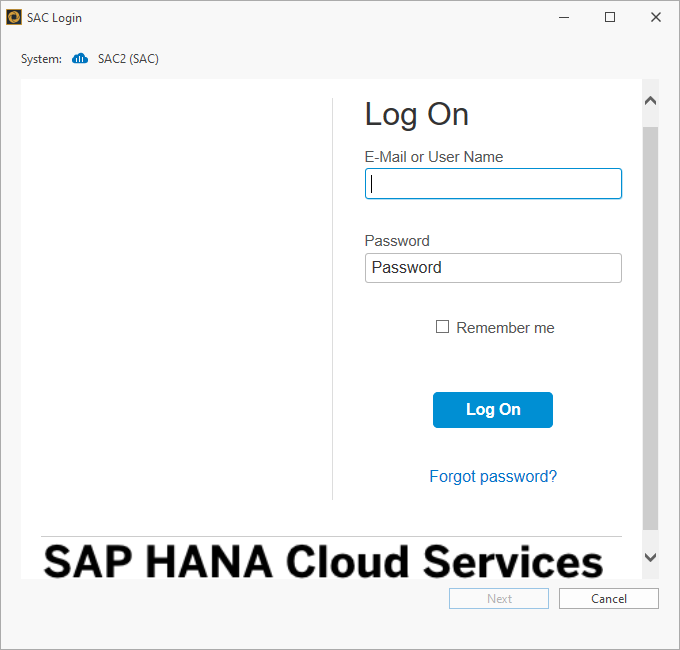Close the SAC Login dialog

pos(656,18)
